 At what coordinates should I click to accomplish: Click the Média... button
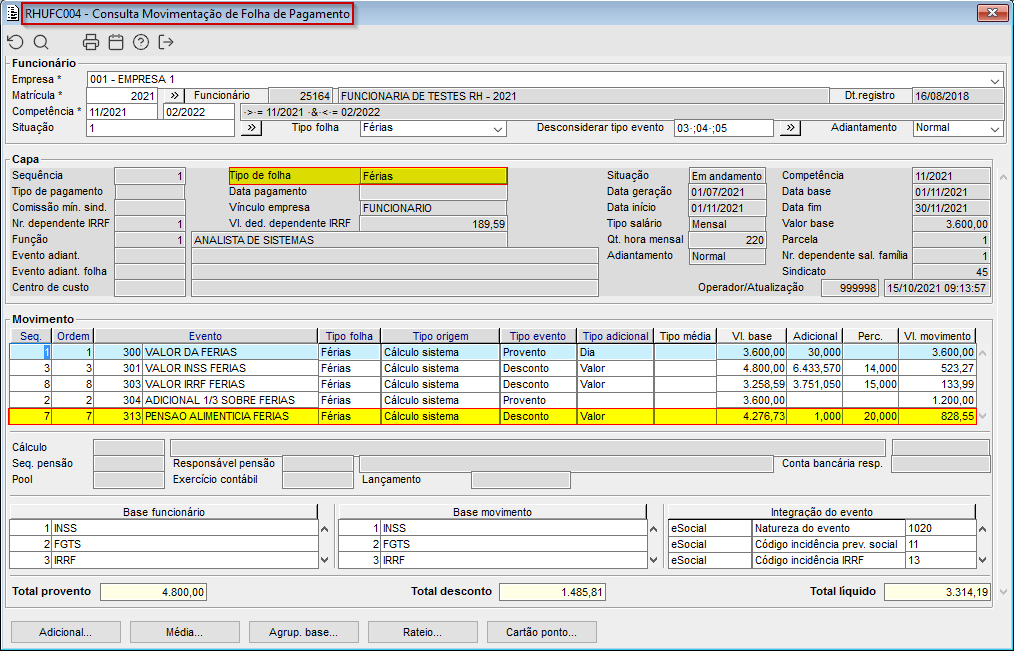point(185,632)
